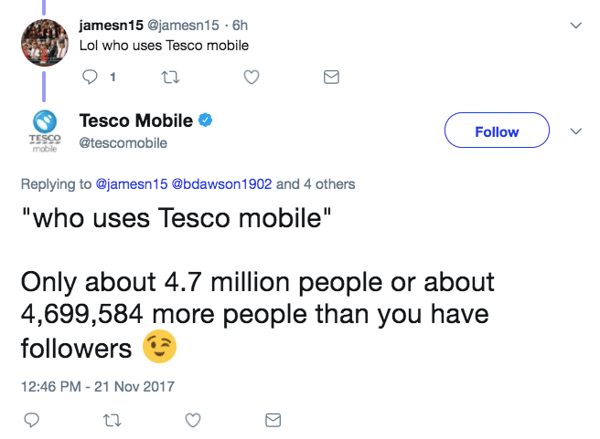Open the @tescomobile handle link
The image size is (600, 439).
122,143
